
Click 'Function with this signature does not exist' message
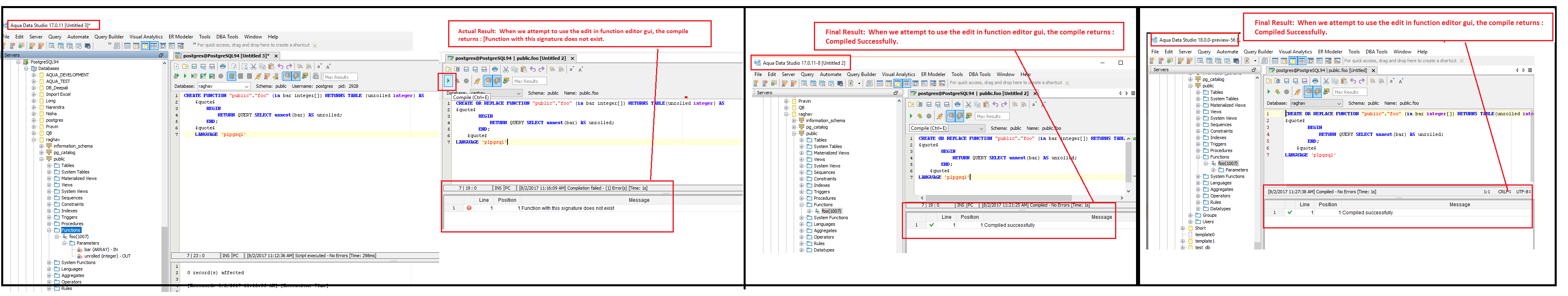click(568, 208)
